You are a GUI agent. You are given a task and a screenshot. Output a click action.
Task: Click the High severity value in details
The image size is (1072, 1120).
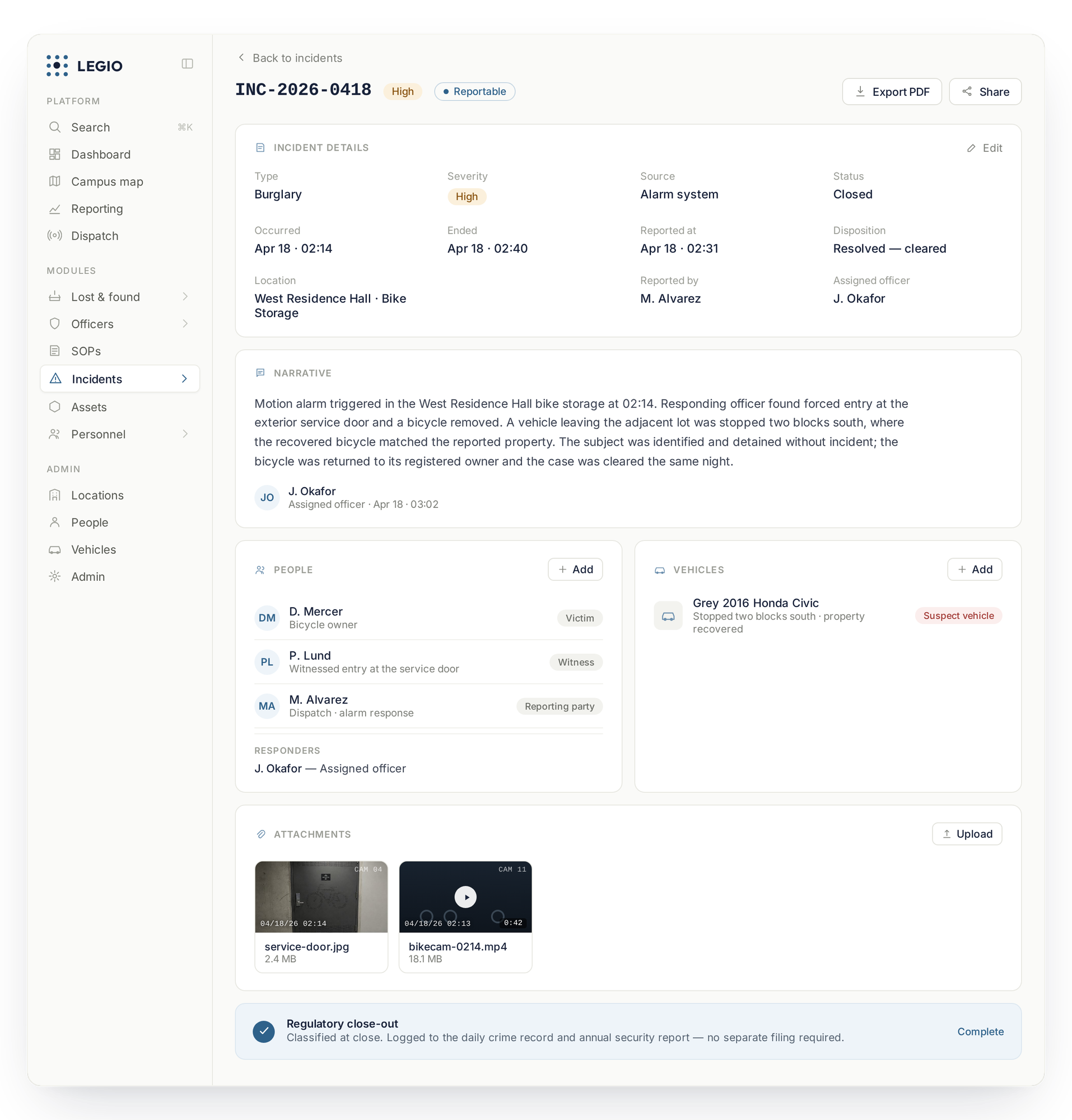point(467,197)
